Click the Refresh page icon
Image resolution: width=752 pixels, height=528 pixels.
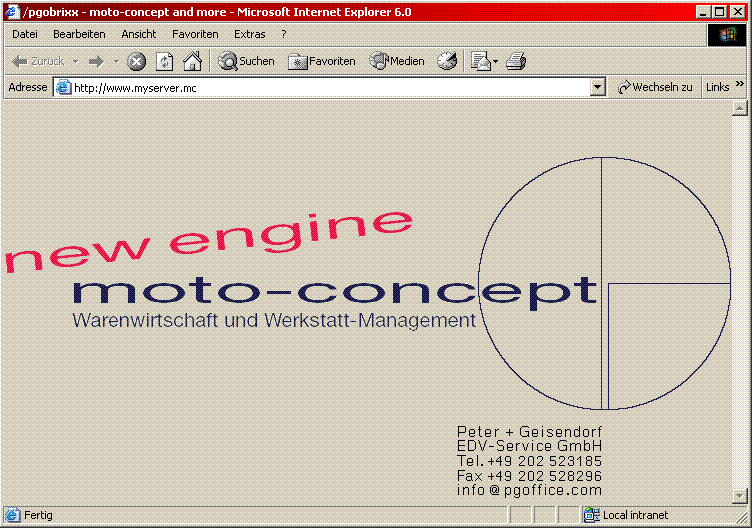pos(164,62)
